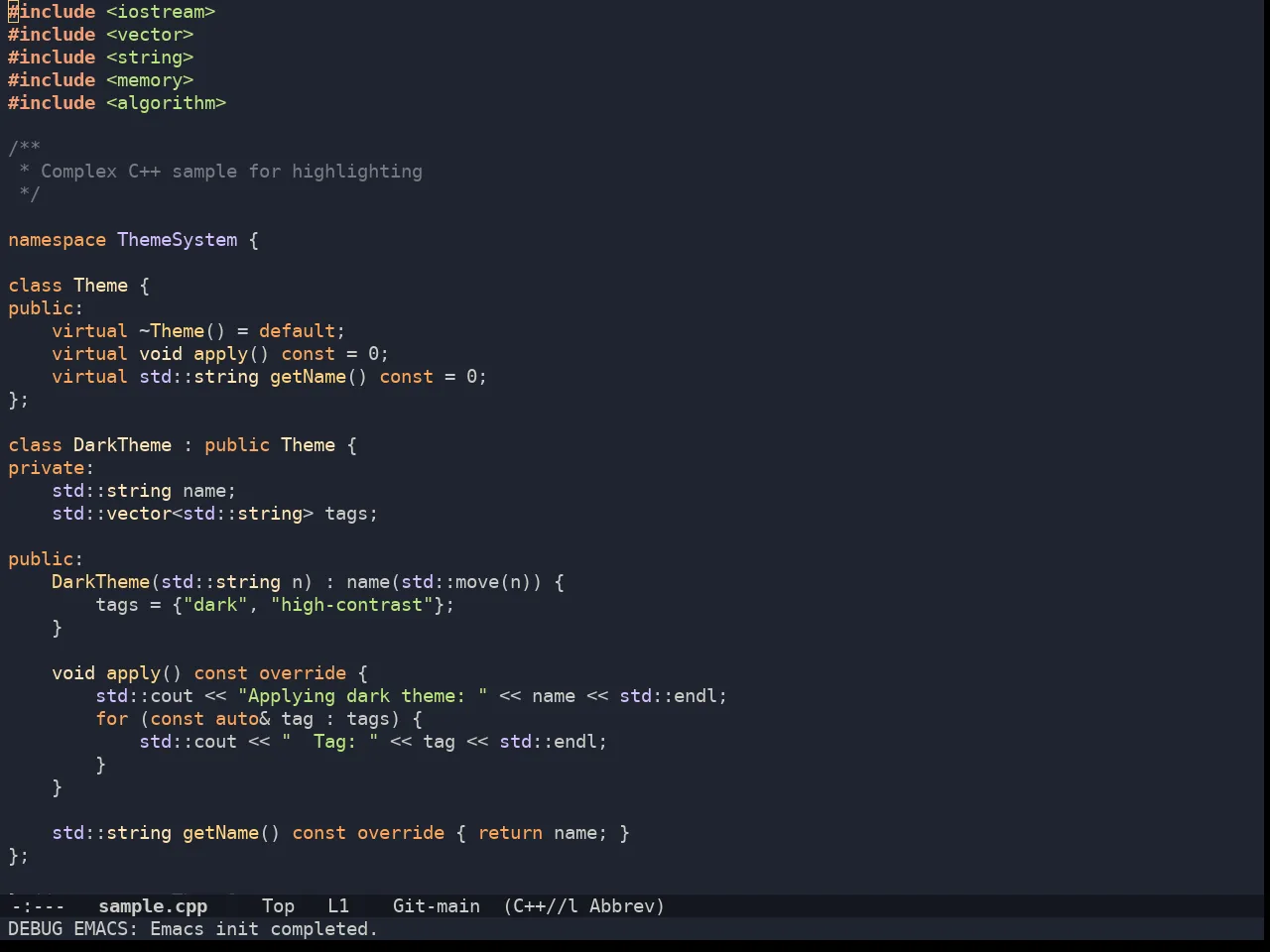The image size is (1270, 952).
Task: Click the C++//l major mode indicator
Action: tap(541, 906)
